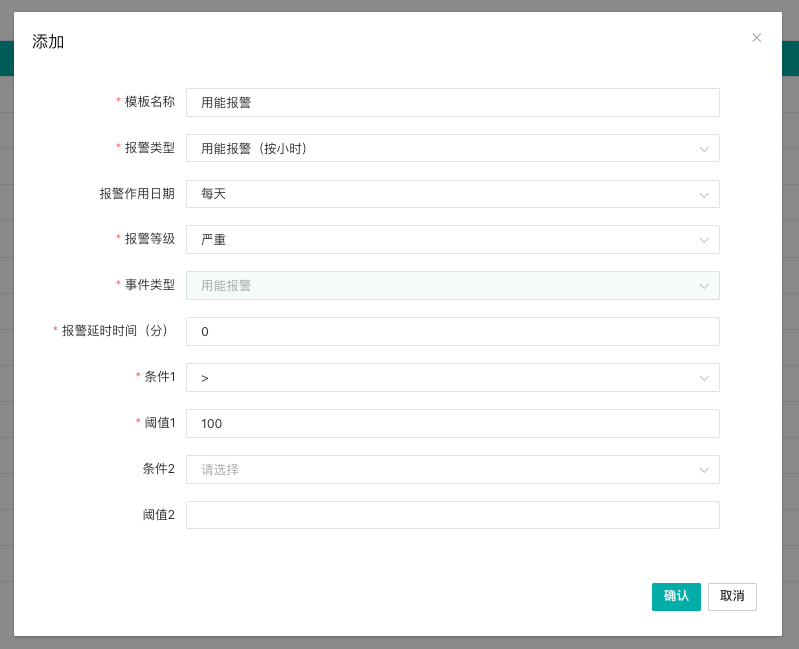Click the 阈值1 input containing 100
The image size is (799, 649).
(x=452, y=424)
